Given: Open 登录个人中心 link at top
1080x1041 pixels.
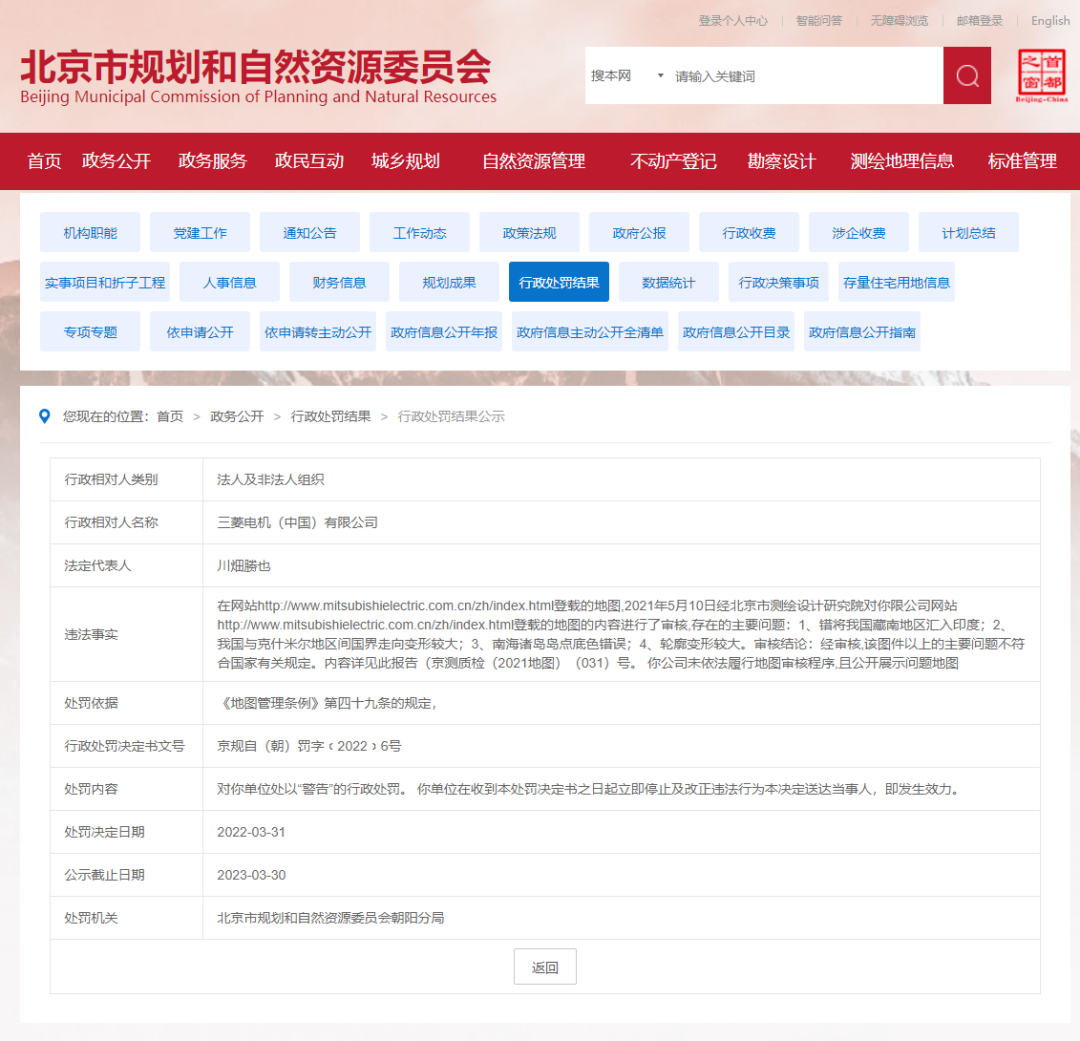Looking at the screenshot, I should point(733,21).
